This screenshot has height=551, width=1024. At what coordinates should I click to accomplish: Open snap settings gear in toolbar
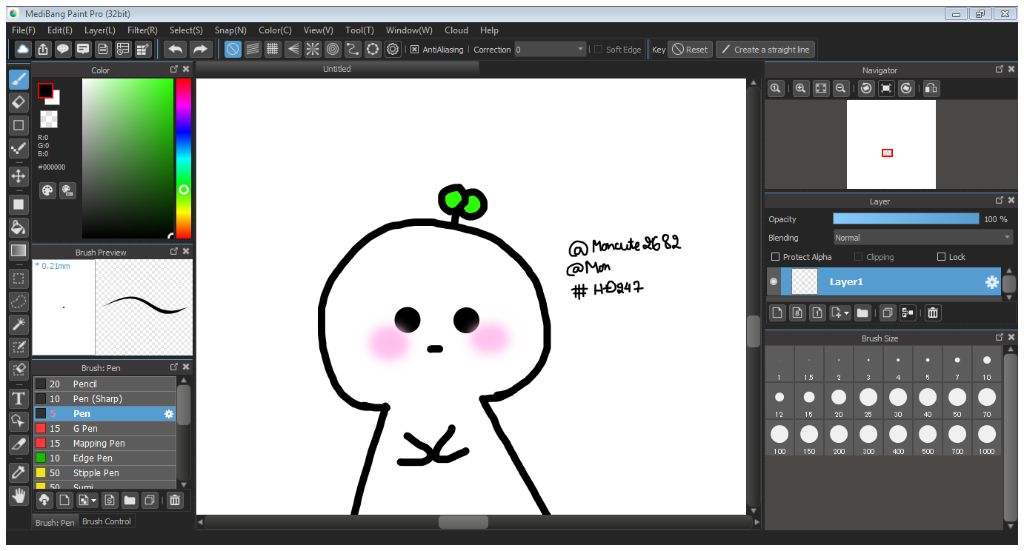tap(392, 50)
